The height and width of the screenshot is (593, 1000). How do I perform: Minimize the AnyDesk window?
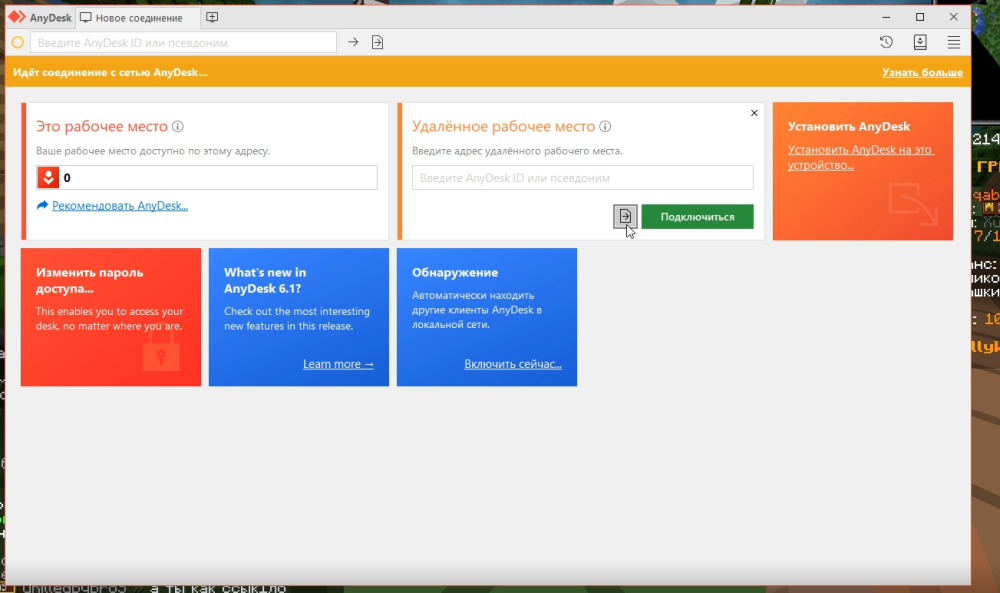point(886,17)
